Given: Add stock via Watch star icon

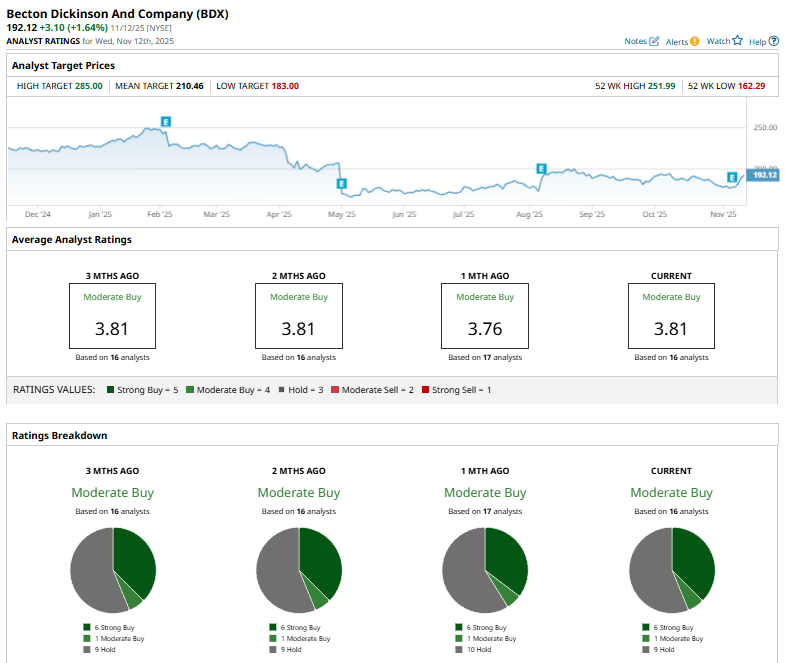Looking at the screenshot, I should click(x=737, y=41).
